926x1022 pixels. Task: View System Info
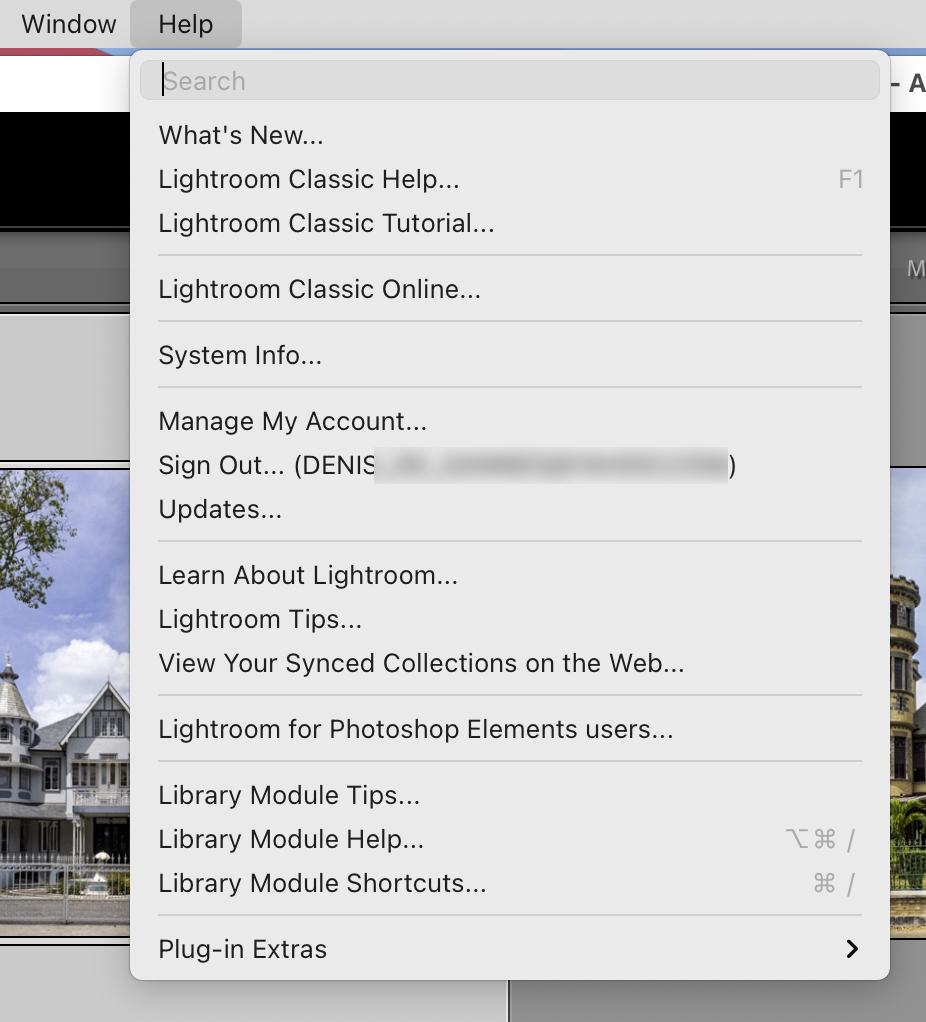[240, 355]
